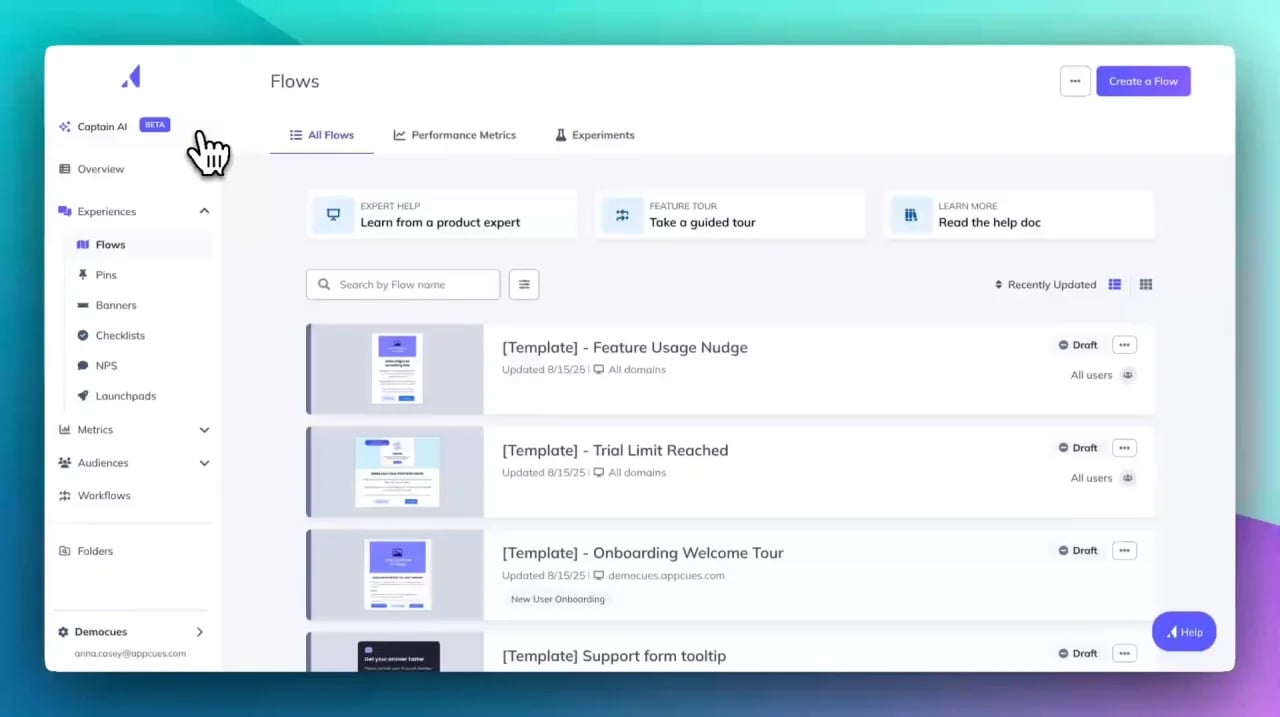Open the Experiments tab
The image size is (1280, 717).
594,135
